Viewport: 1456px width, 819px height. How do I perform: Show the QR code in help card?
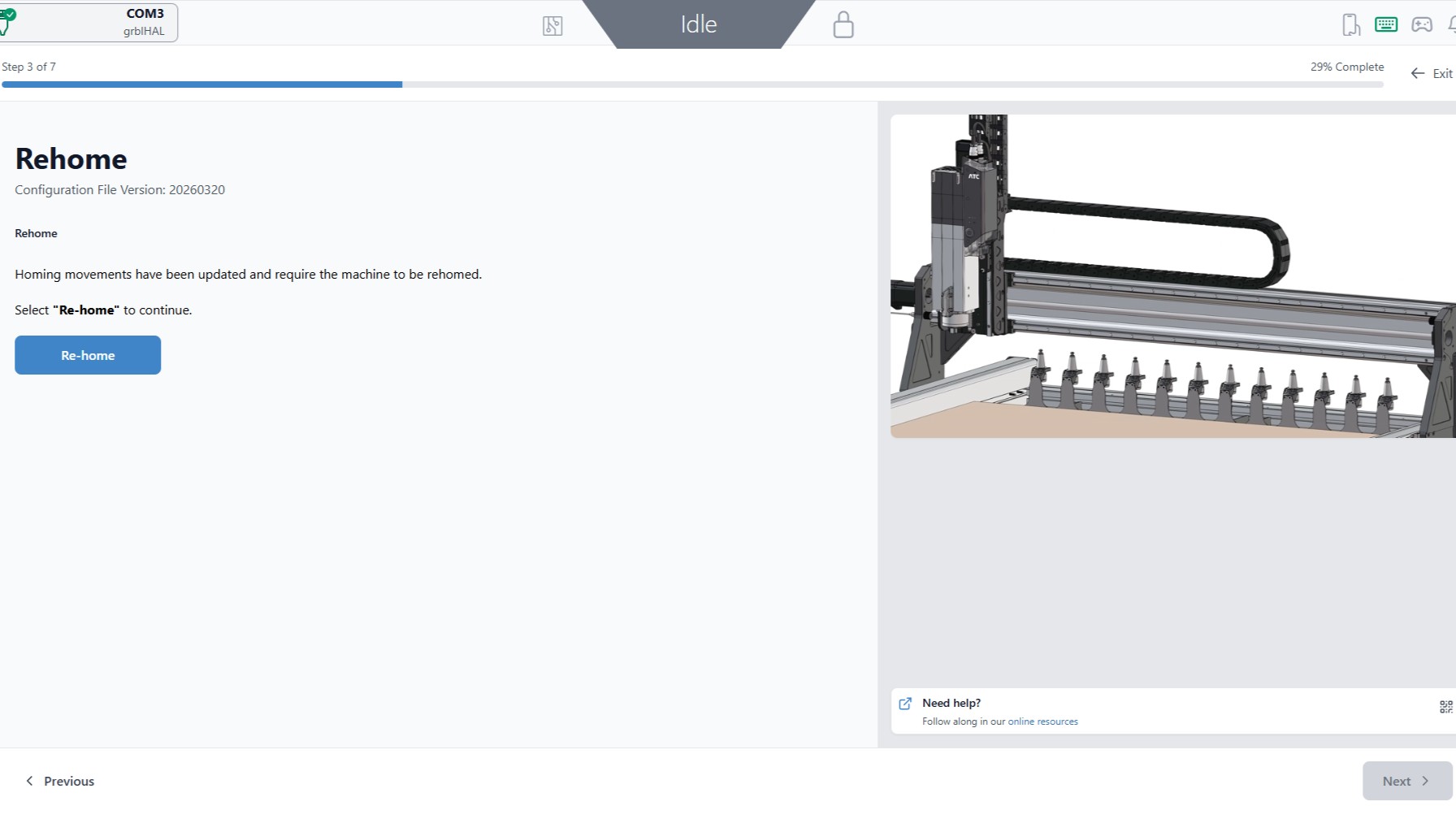1445,707
